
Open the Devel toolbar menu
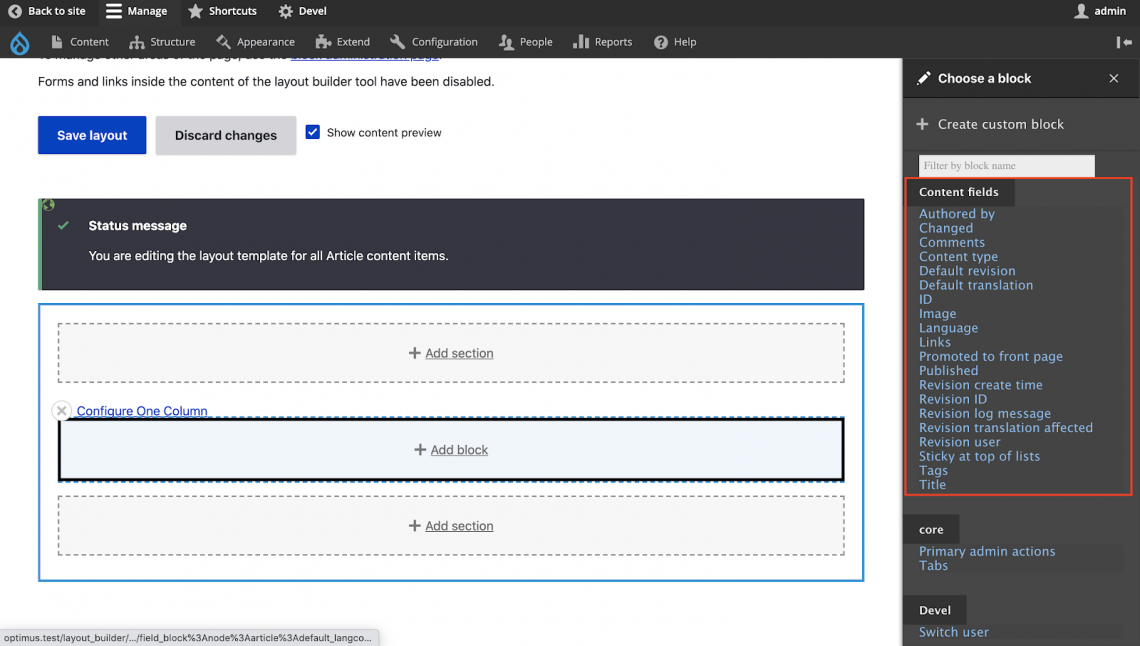tap(302, 11)
